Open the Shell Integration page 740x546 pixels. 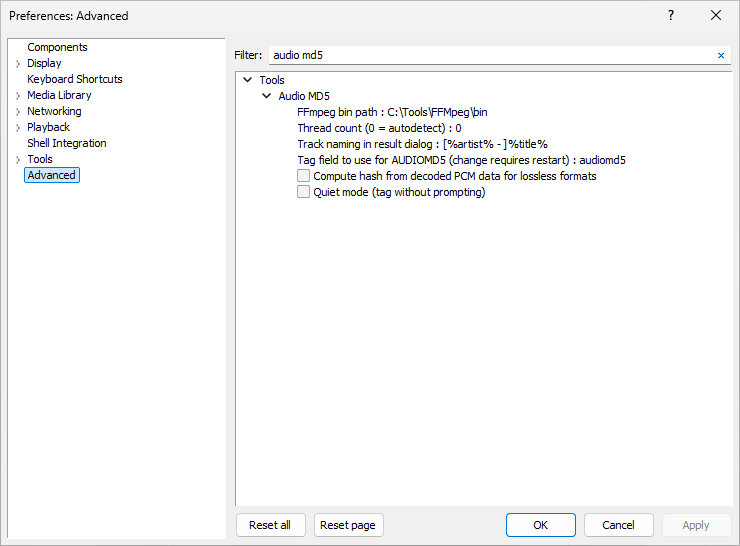pos(66,143)
